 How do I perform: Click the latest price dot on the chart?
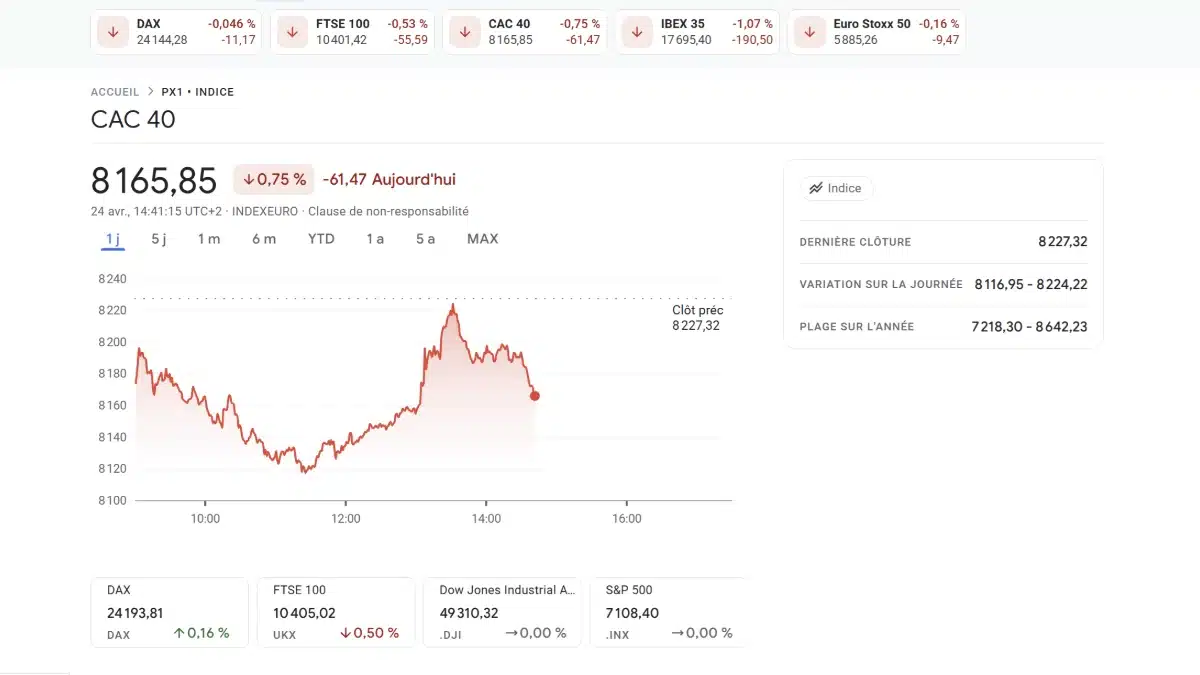click(535, 396)
